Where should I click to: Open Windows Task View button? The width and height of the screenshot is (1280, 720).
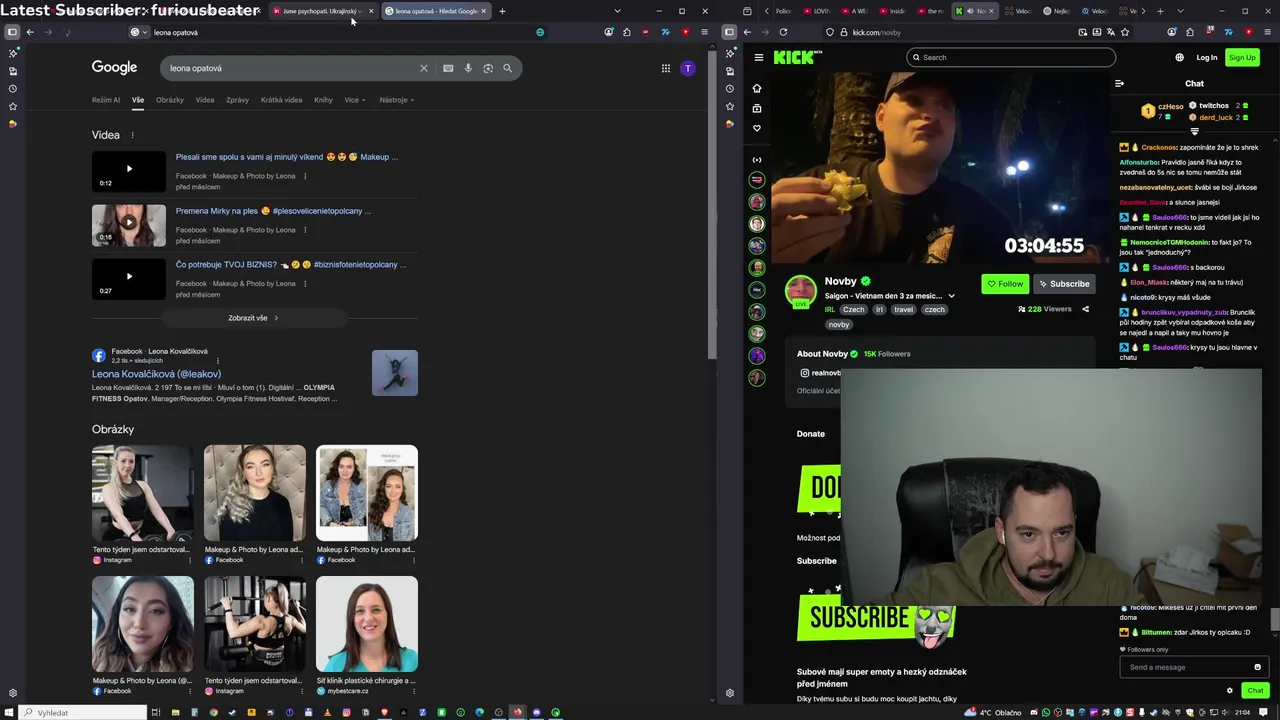[x=156, y=713]
